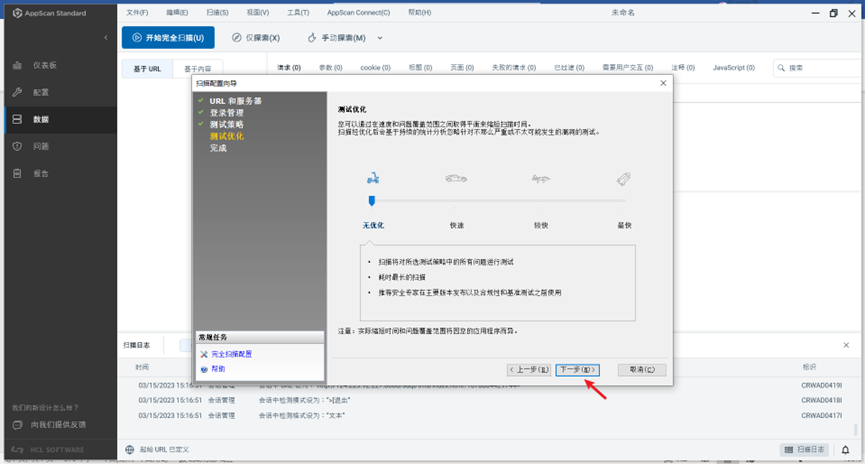Image resolution: width=865 pixels, height=464 pixels.
Task: Click the Explore Only toolbar button
Action: tap(255, 38)
